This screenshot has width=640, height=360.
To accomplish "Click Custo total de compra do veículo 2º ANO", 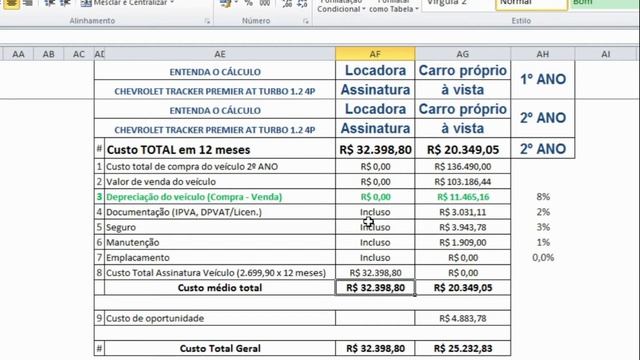I will pyautogui.click(x=220, y=167).
